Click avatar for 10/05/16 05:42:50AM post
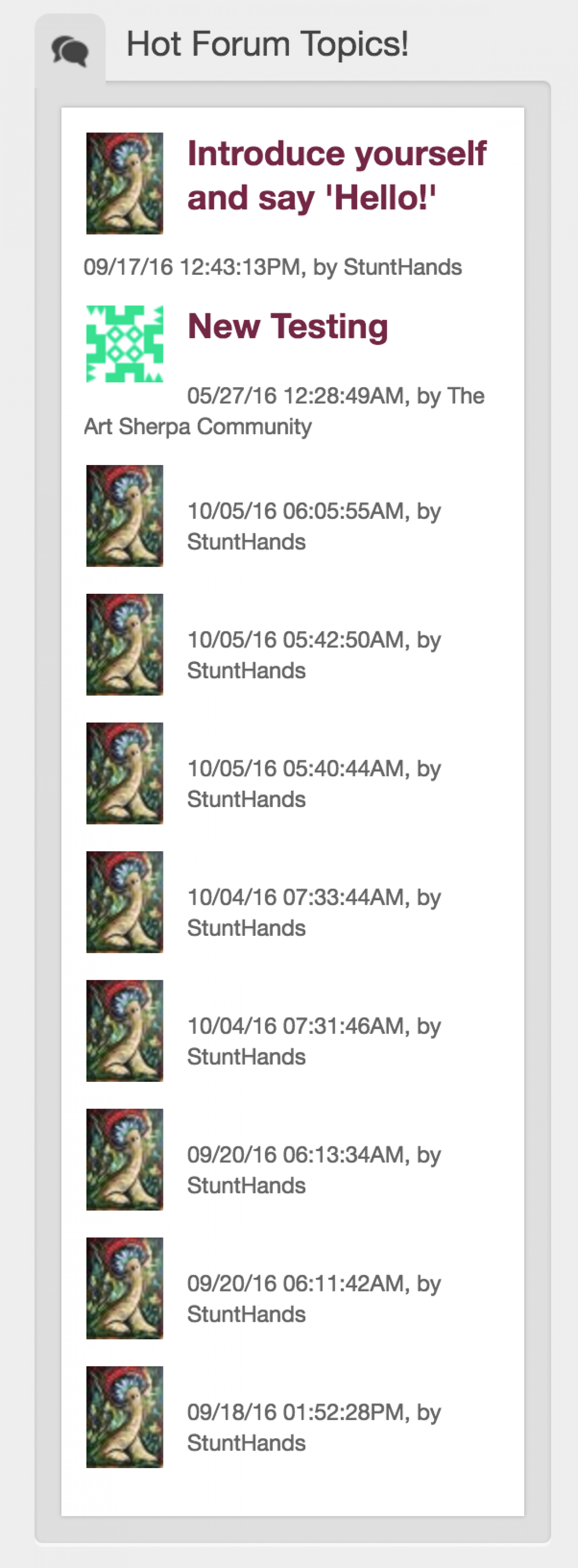 point(125,645)
